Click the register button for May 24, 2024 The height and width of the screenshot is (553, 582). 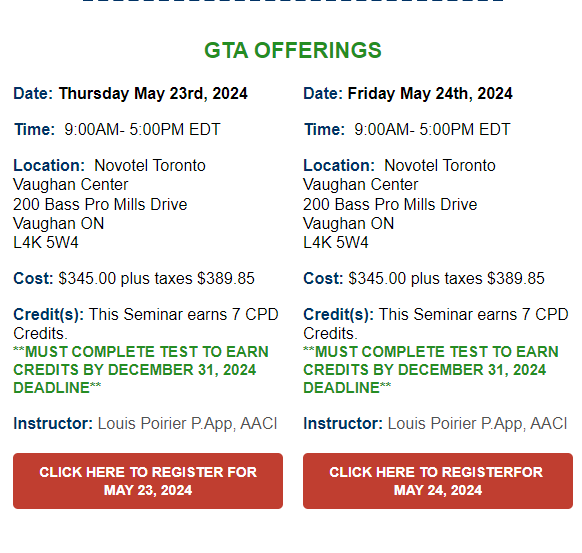coord(438,481)
